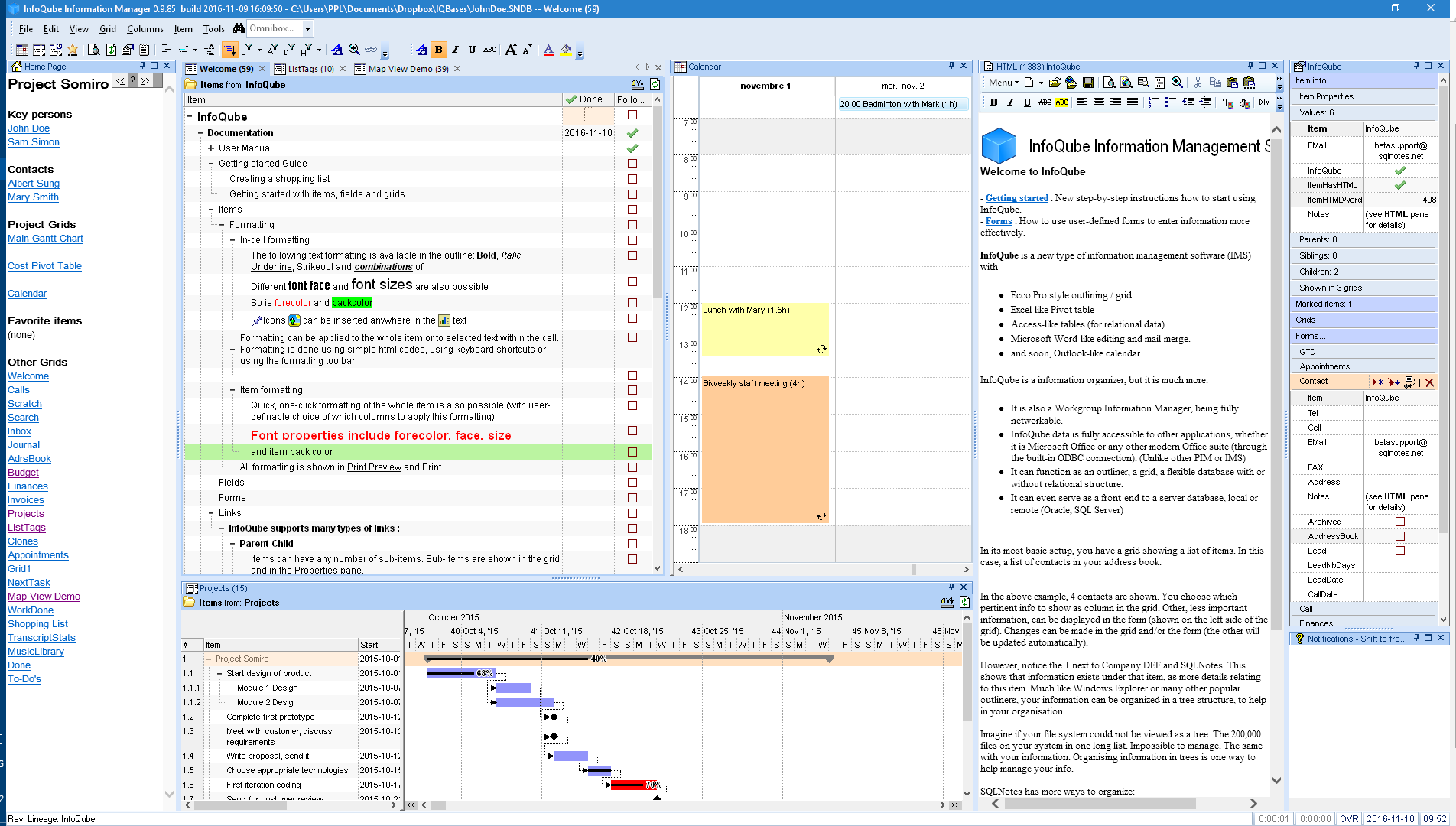Click the red 70% progress bar in Gantt
The height and width of the screenshot is (826, 1456).
[x=635, y=785]
